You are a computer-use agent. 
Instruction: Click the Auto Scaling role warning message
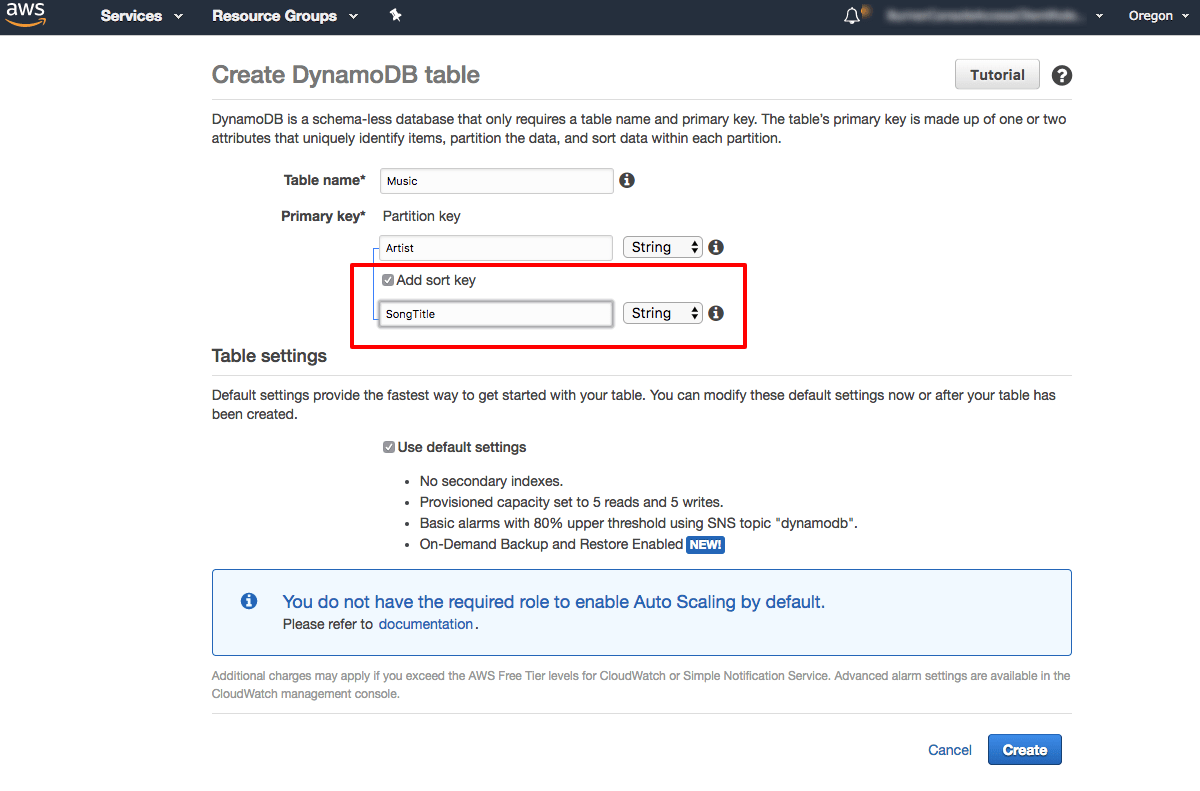click(554, 602)
